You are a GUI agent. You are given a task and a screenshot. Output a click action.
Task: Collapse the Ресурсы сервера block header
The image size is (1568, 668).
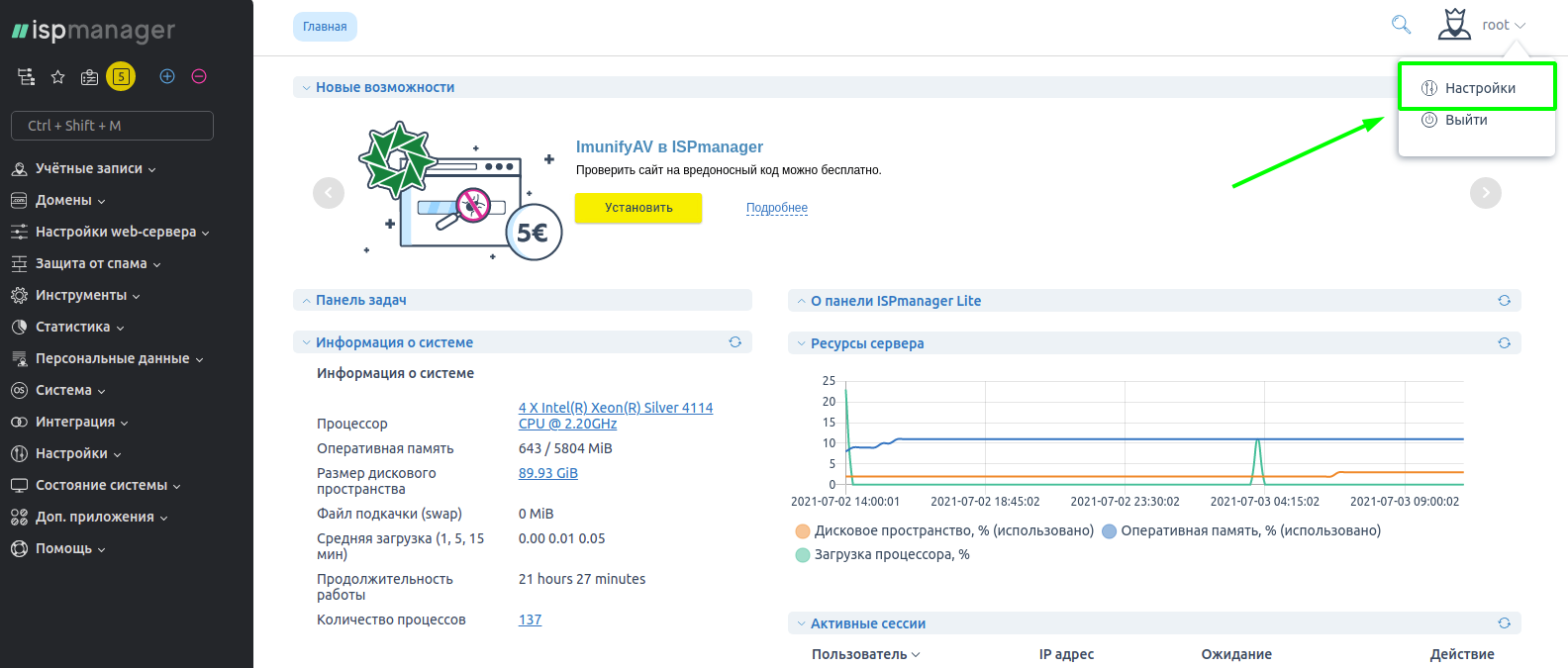pos(802,343)
